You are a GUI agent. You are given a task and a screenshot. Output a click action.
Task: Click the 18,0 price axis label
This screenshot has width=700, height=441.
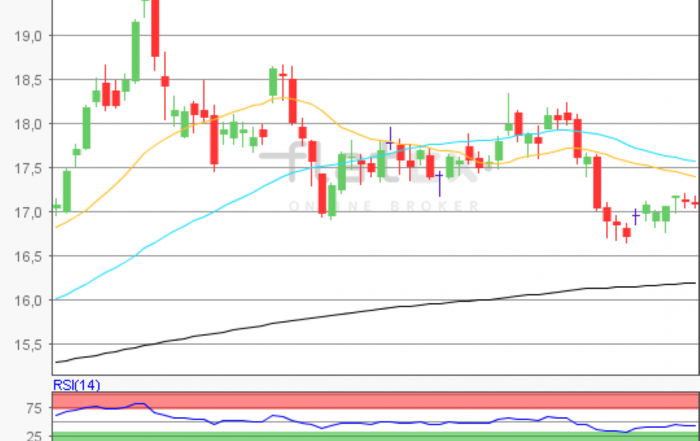pos(28,124)
